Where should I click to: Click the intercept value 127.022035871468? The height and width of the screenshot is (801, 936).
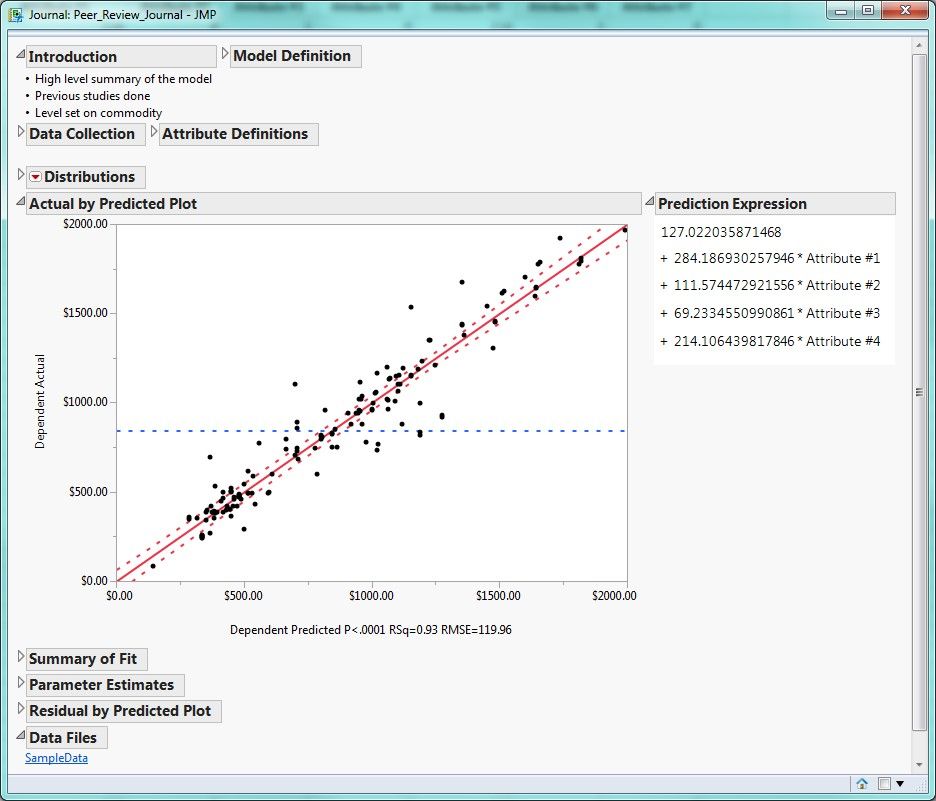[721, 232]
